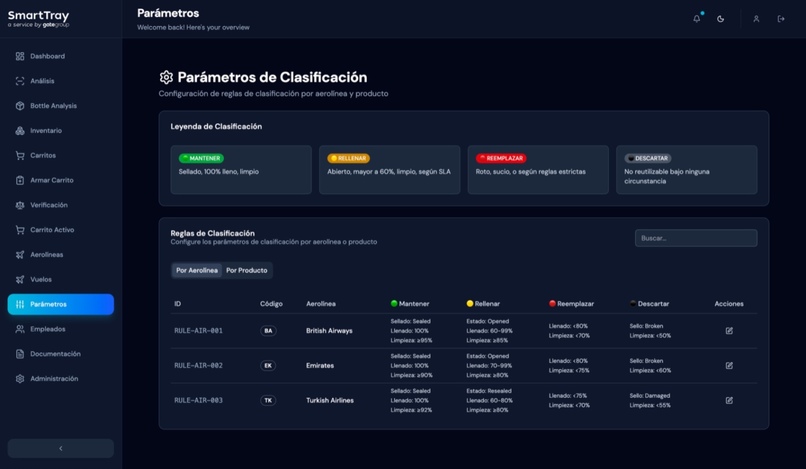Image resolution: width=806 pixels, height=469 pixels.
Task: Click the BA code badge
Action: tap(268, 331)
